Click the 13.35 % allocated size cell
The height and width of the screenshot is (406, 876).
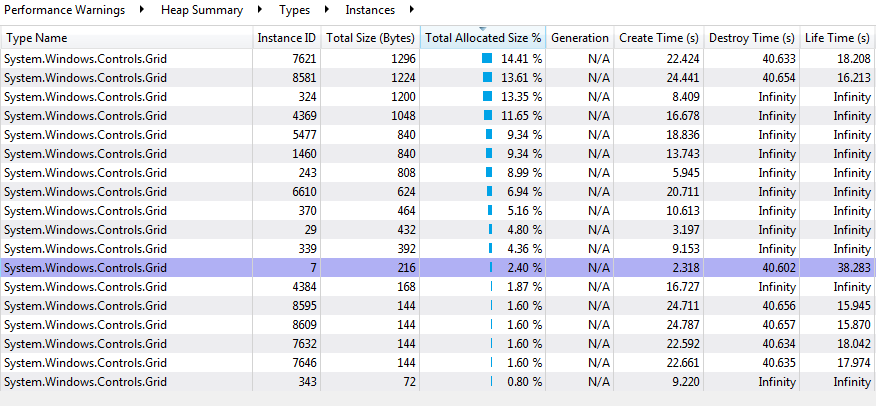click(x=483, y=97)
